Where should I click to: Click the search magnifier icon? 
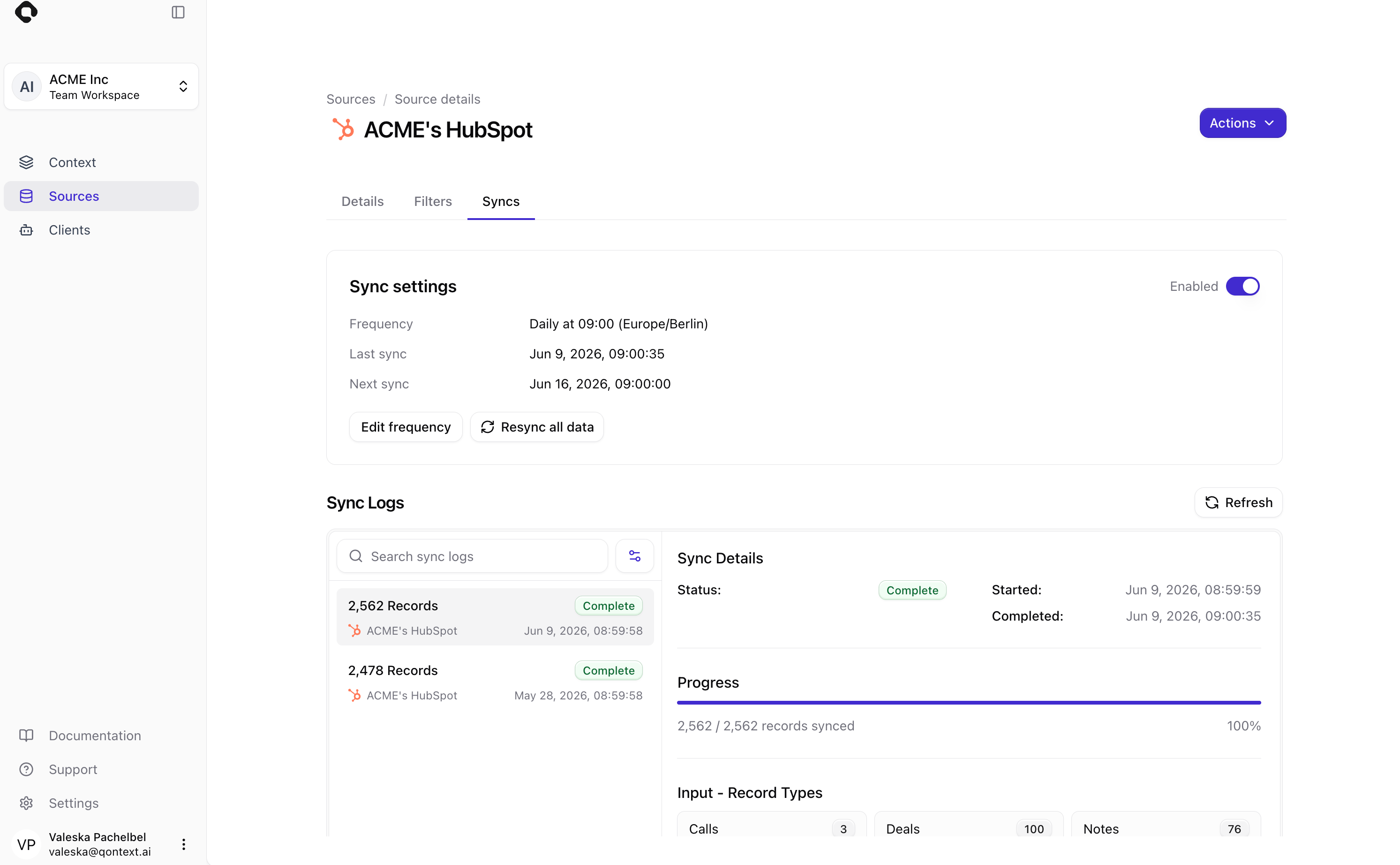tap(355, 556)
